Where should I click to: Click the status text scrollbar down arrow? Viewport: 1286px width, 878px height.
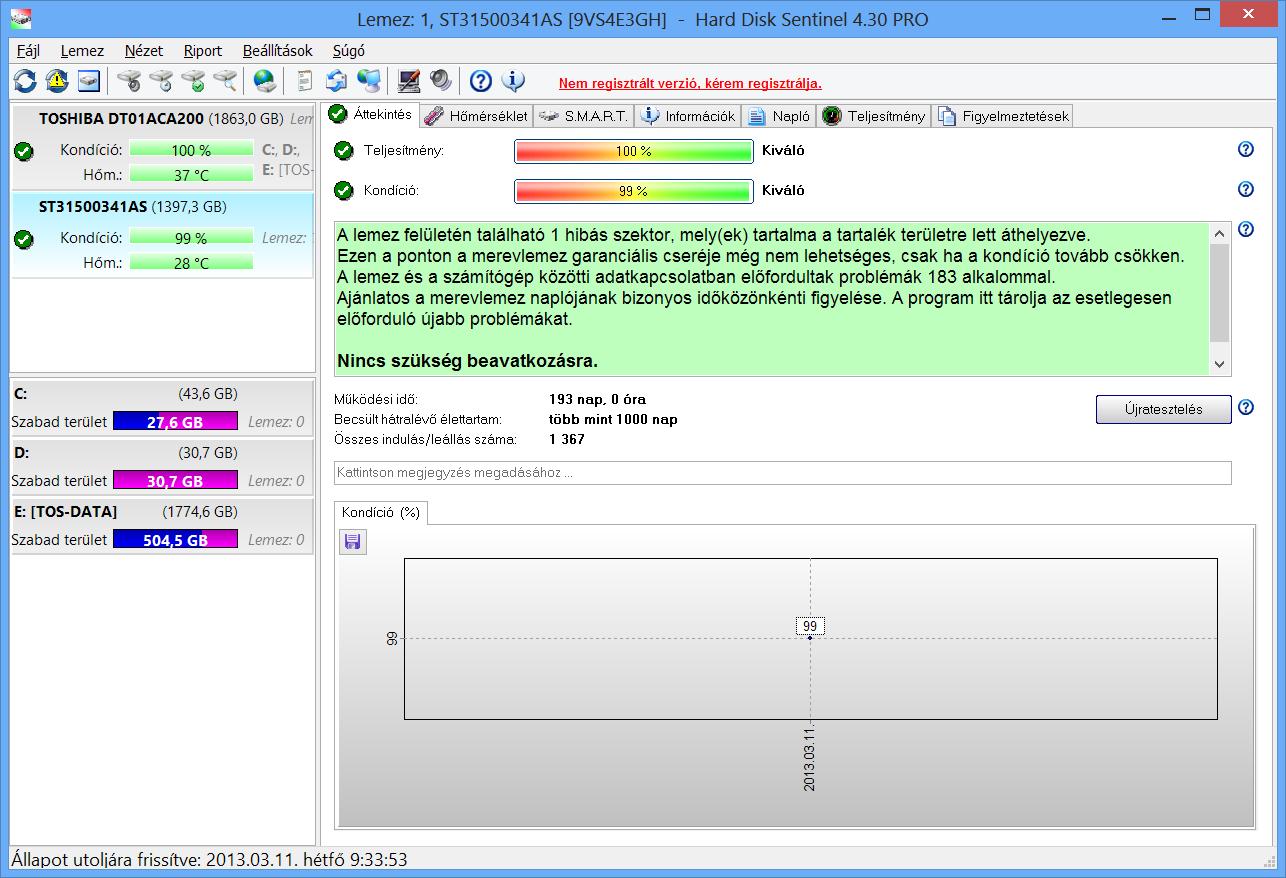1219,365
